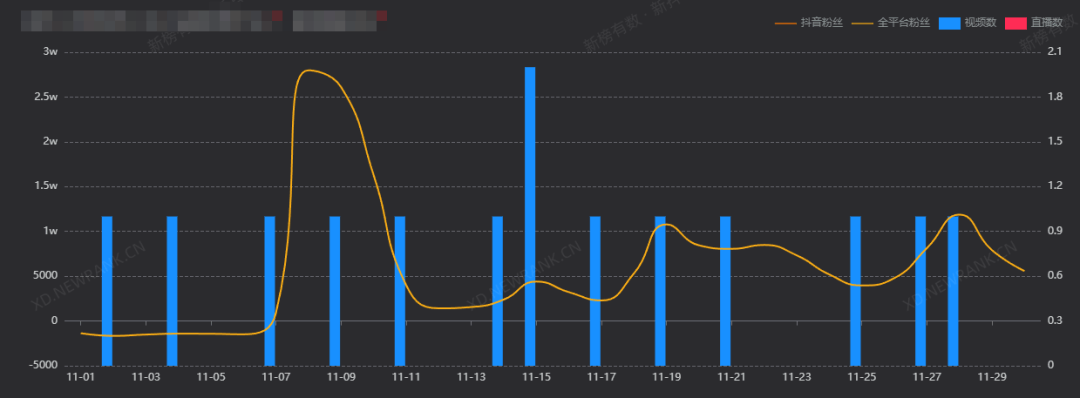Toggle the 全平台粉丝 legend series
This screenshot has width=1080, height=398.
point(891,23)
